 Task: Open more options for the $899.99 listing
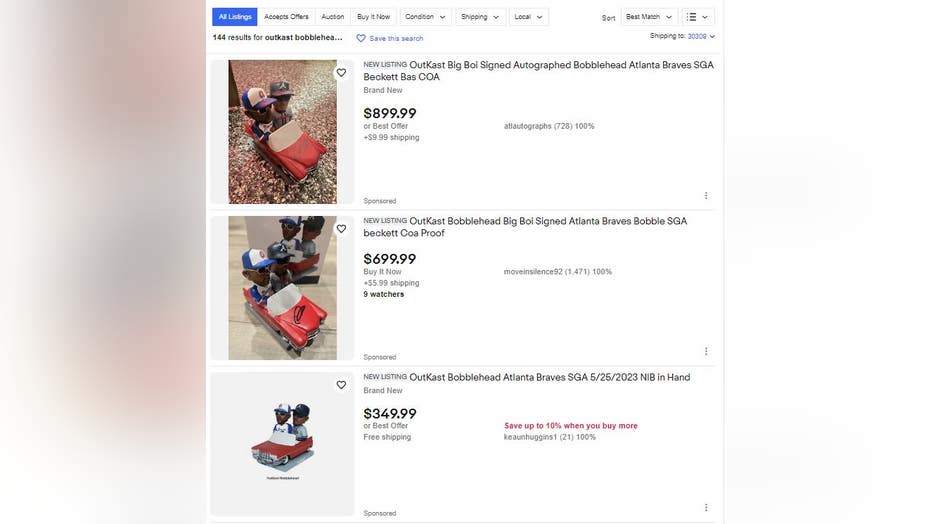(706, 195)
